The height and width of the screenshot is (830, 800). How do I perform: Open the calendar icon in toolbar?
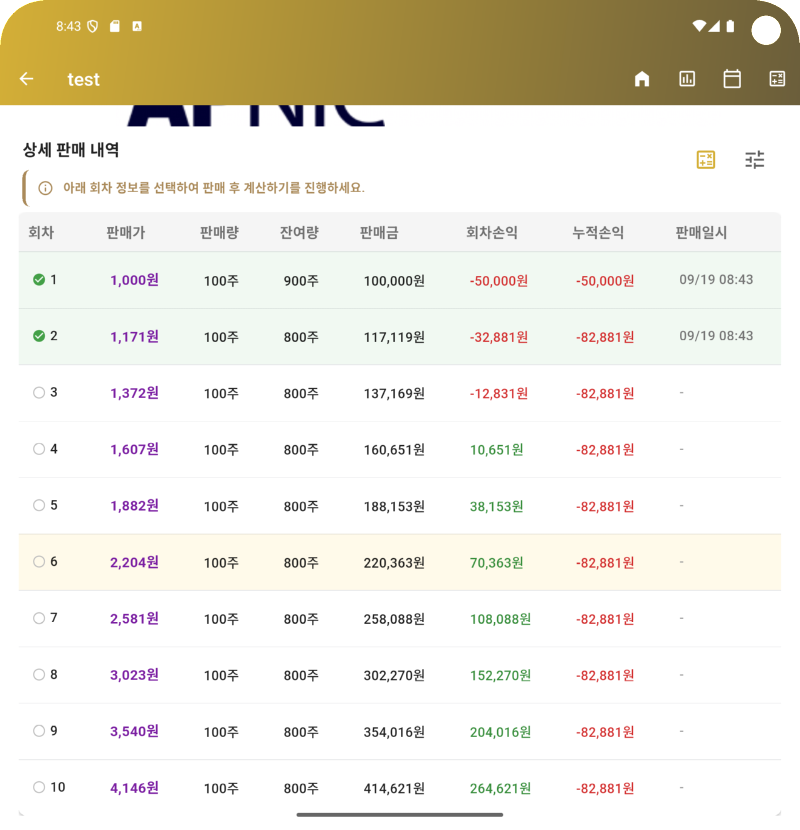tap(732, 79)
